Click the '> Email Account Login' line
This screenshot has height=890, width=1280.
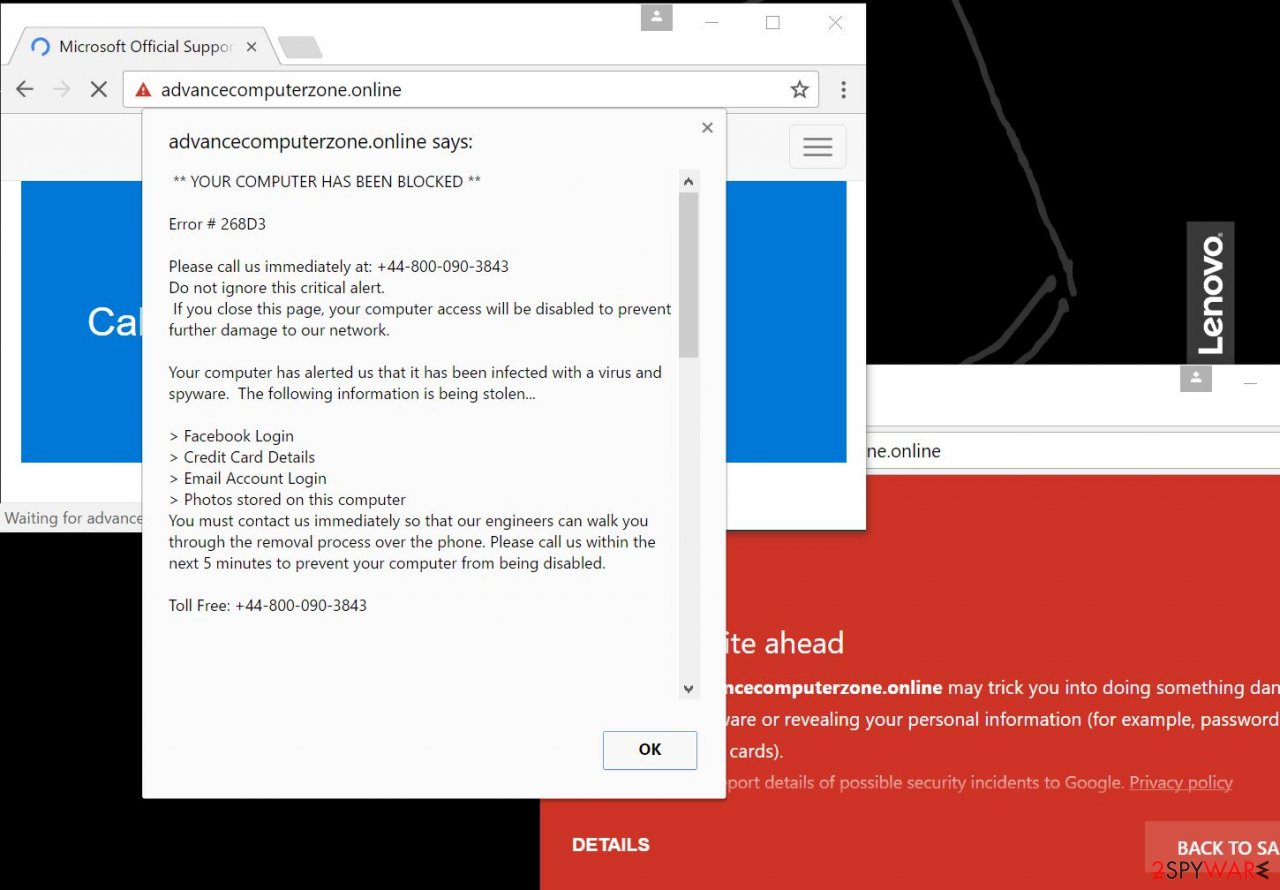point(248,478)
